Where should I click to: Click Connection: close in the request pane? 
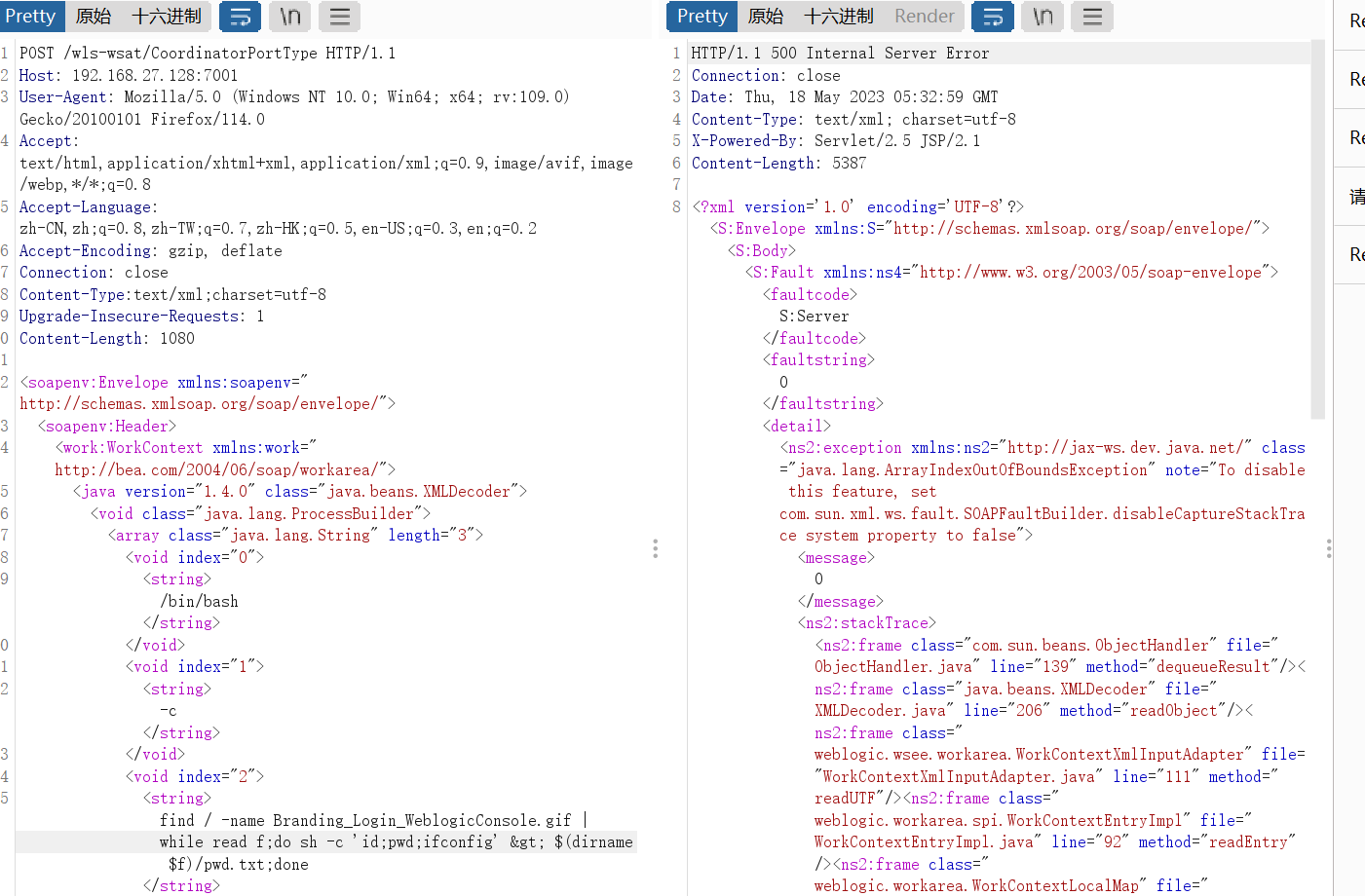94,273
